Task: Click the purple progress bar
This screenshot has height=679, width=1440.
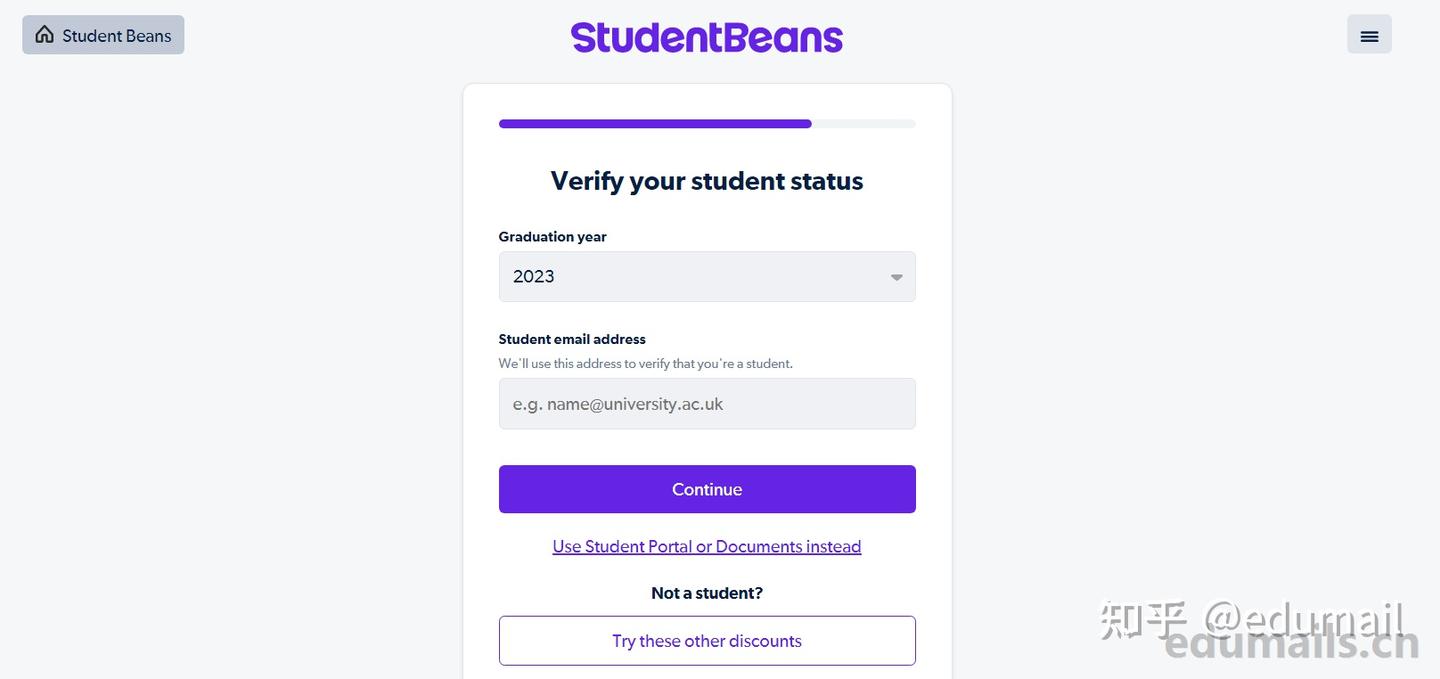Action: click(x=655, y=123)
